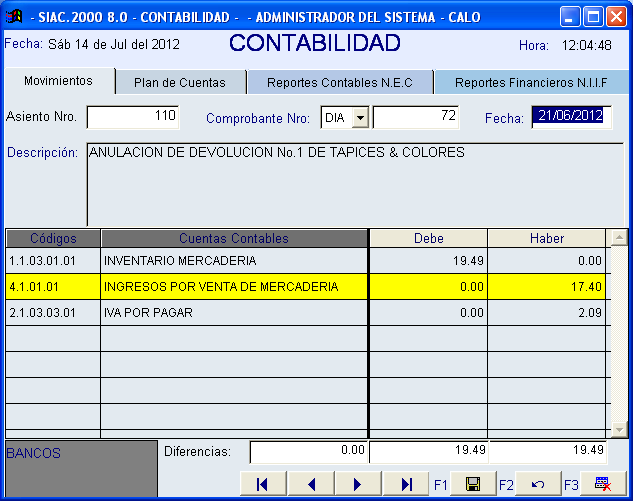Click the comprobante number field showing 72
633x501 pixels.
click(416, 118)
